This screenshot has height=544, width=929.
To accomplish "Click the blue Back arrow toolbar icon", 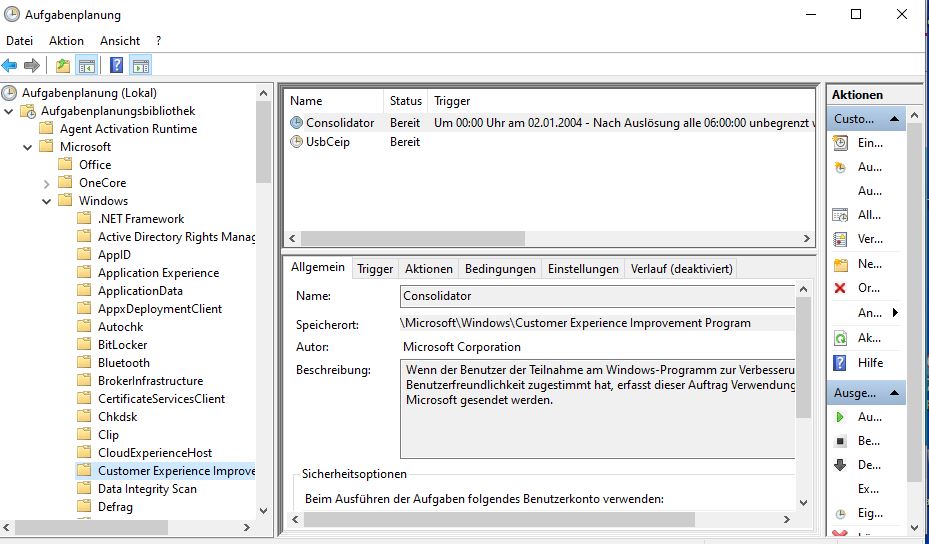I will [9, 65].
